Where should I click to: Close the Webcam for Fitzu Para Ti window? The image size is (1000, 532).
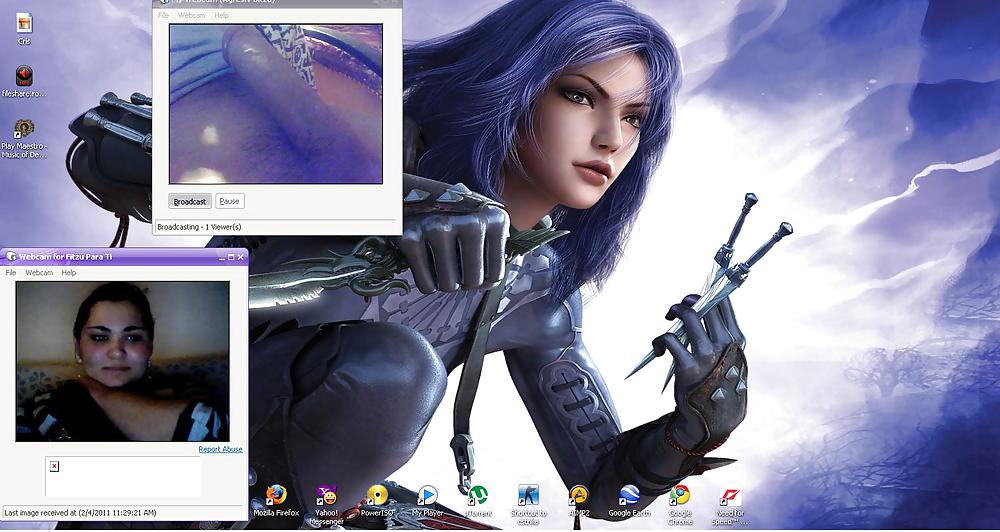[x=240, y=257]
